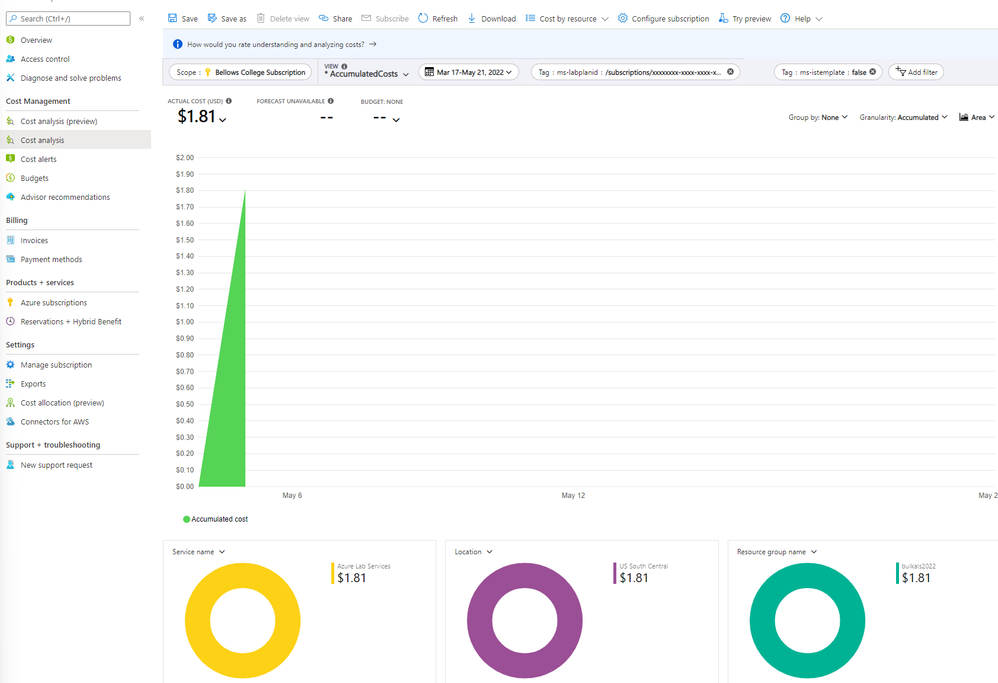Remove the ms-labplanid tag filter
Screen dimensions: 998x683
[730, 72]
